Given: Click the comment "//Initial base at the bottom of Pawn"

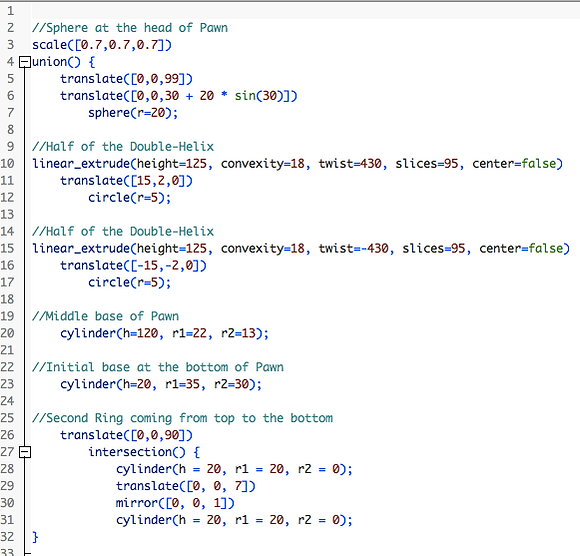Looking at the screenshot, I should [x=158, y=367].
